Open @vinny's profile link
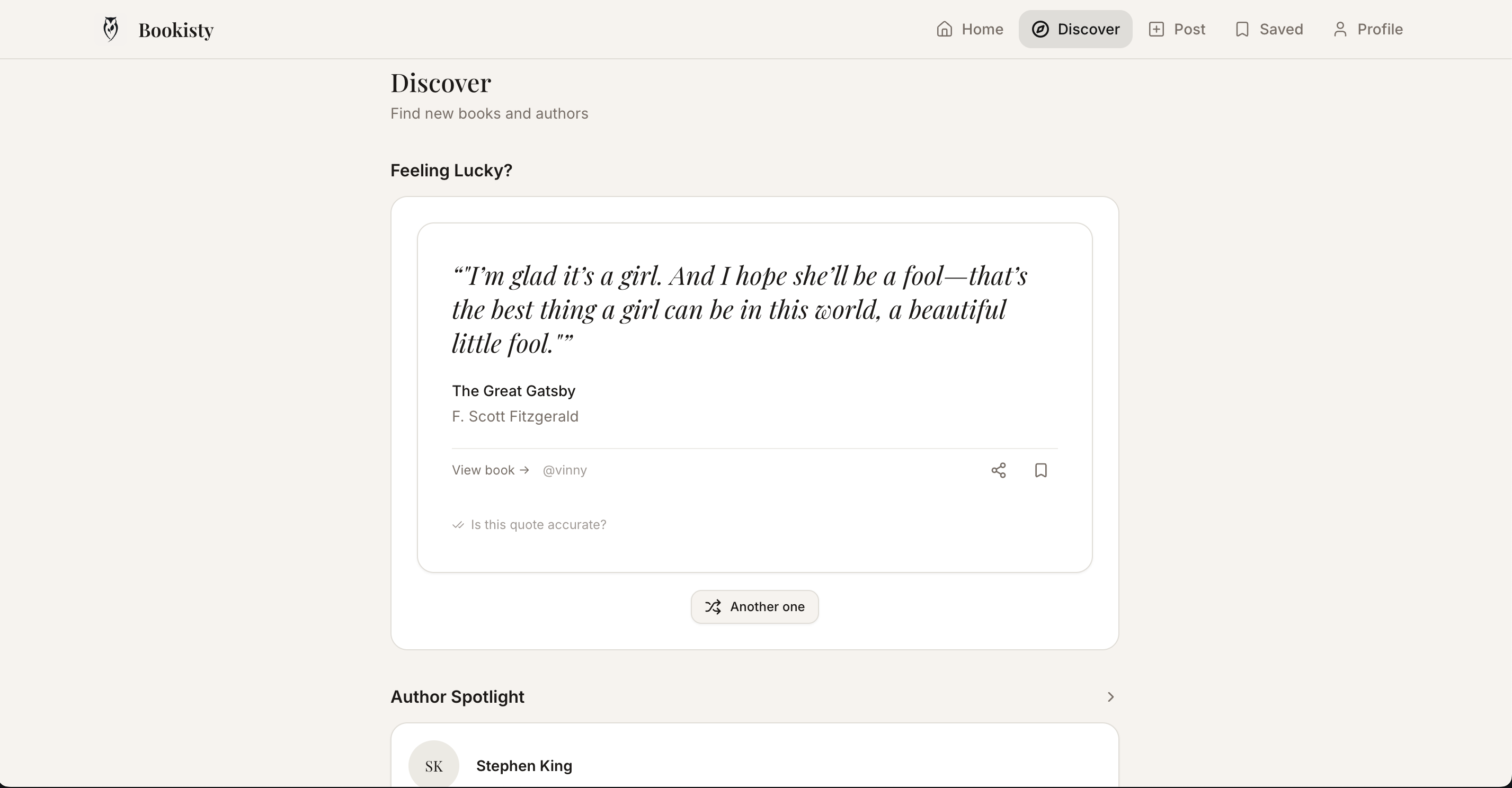Screen dimensions: 1512x788 click(x=564, y=470)
